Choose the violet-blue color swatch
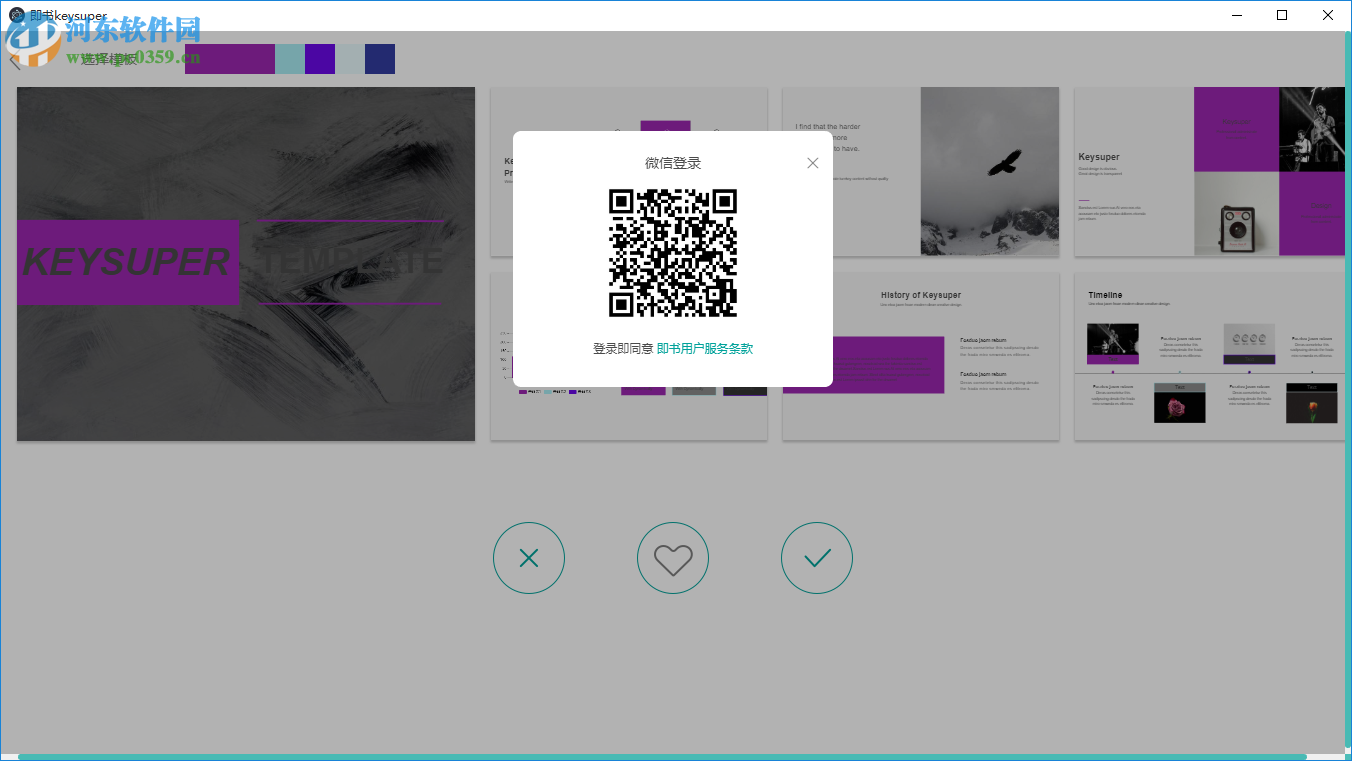 320,59
